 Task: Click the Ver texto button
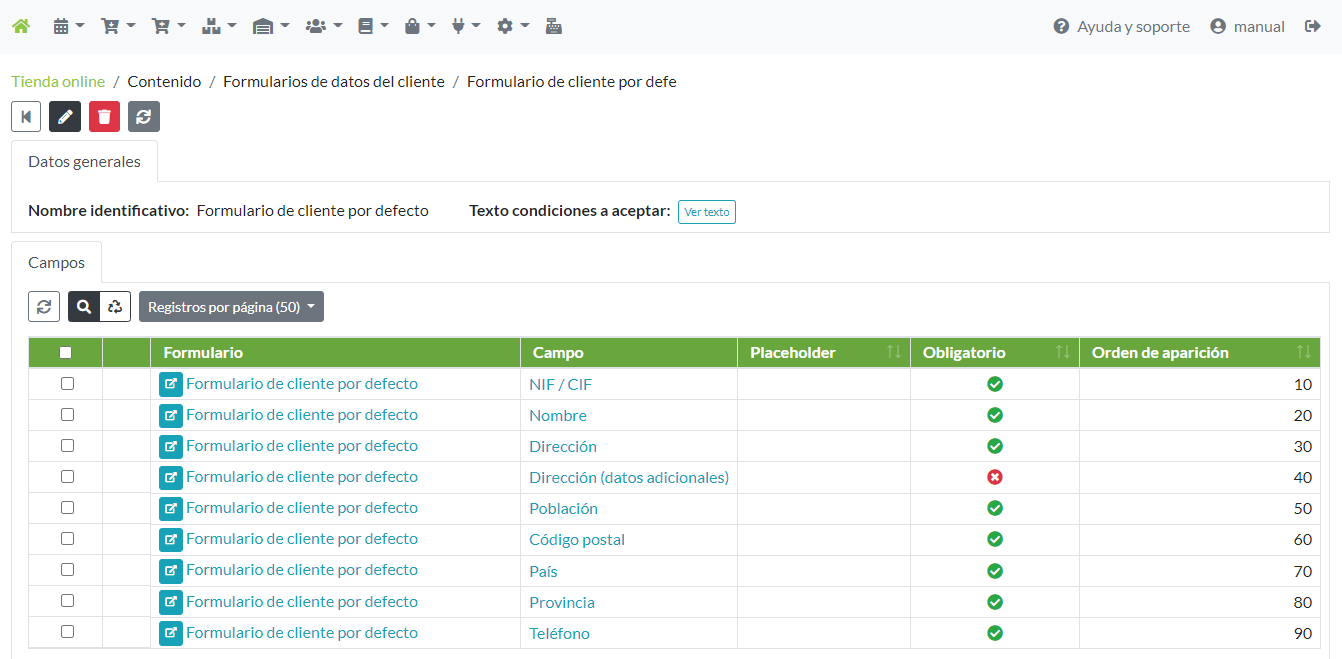point(706,212)
